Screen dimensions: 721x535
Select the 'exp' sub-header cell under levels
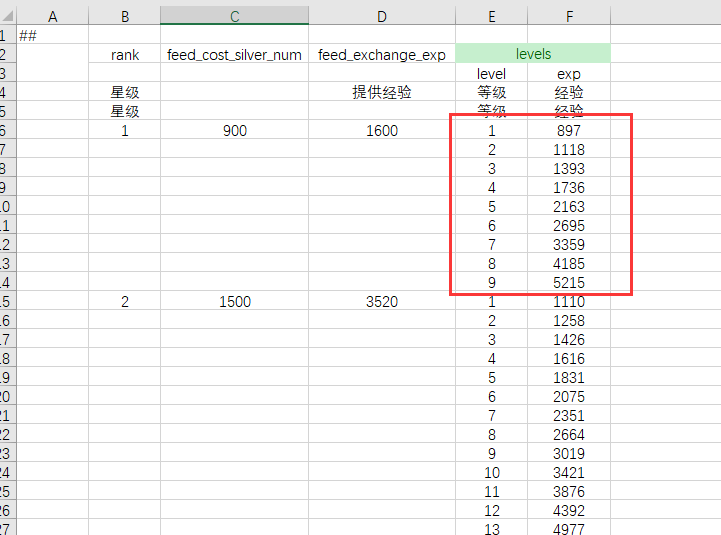[569, 74]
